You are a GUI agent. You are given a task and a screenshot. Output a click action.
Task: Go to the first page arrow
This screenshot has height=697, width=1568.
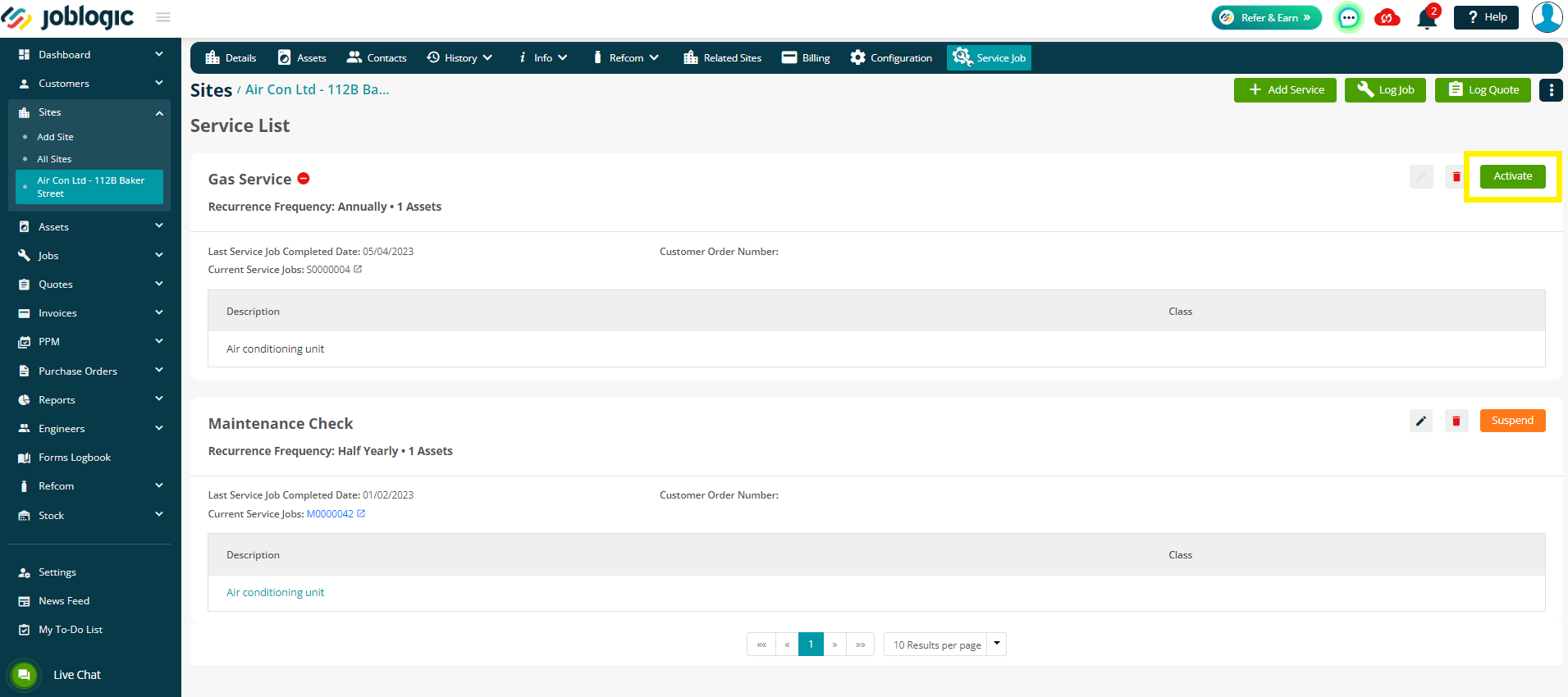click(x=761, y=645)
